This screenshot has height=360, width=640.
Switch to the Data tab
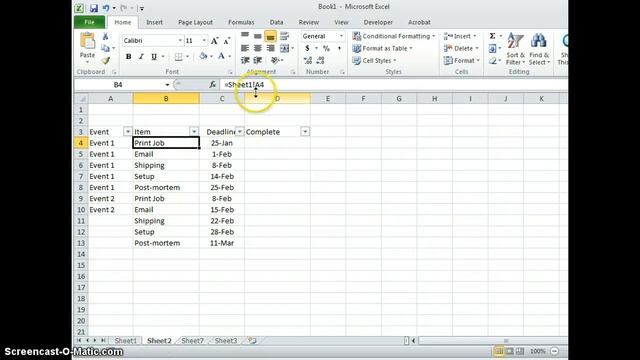[x=276, y=22]
